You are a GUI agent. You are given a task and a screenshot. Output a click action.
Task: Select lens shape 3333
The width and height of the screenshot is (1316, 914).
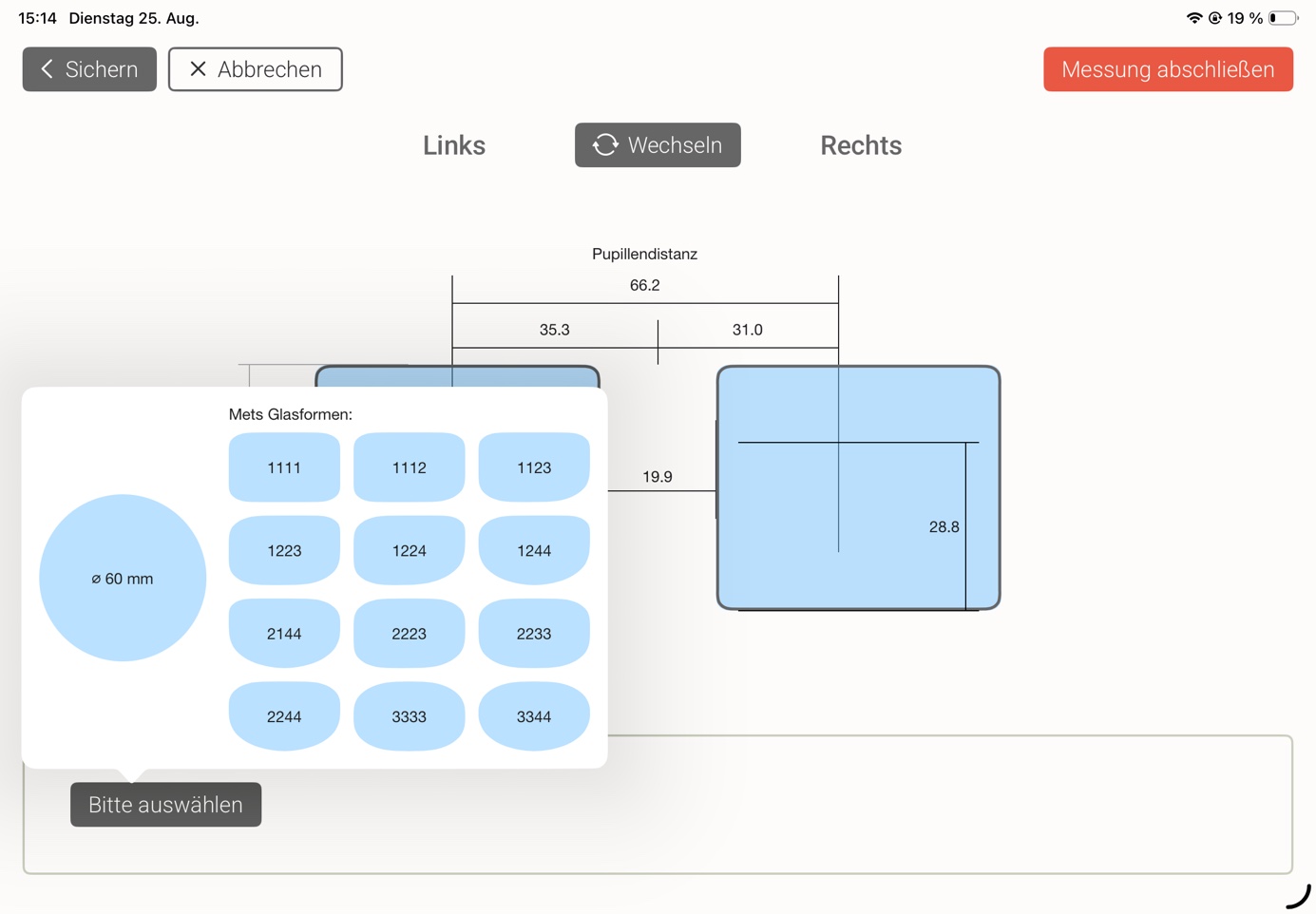point(410,716)
